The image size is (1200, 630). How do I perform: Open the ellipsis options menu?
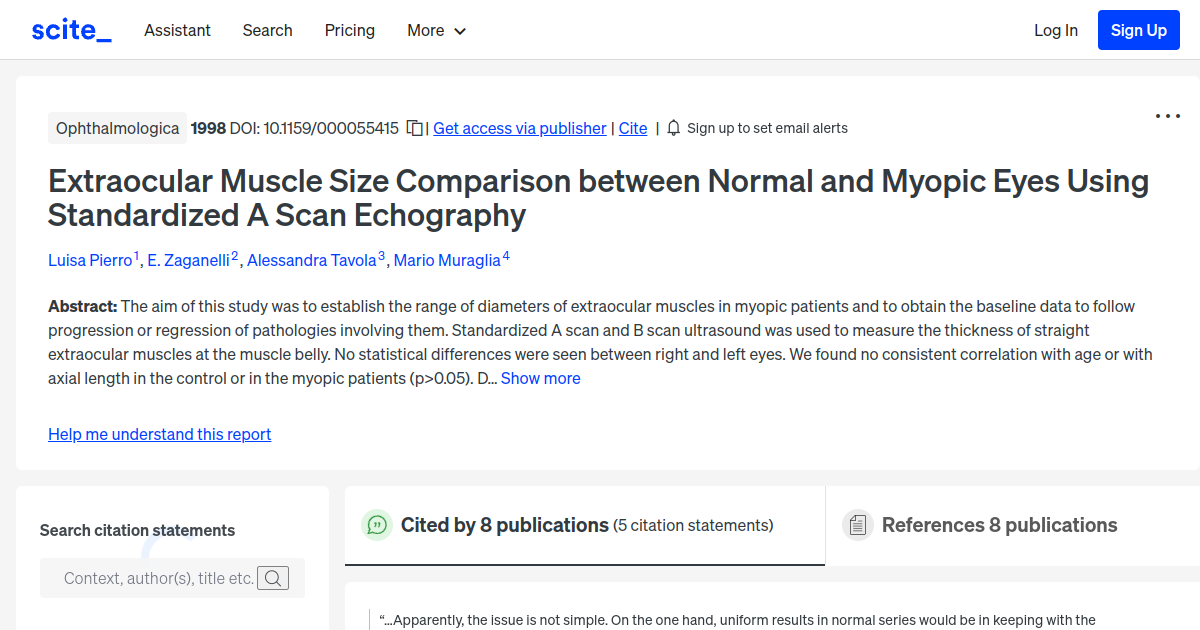tap(1167, 116)
